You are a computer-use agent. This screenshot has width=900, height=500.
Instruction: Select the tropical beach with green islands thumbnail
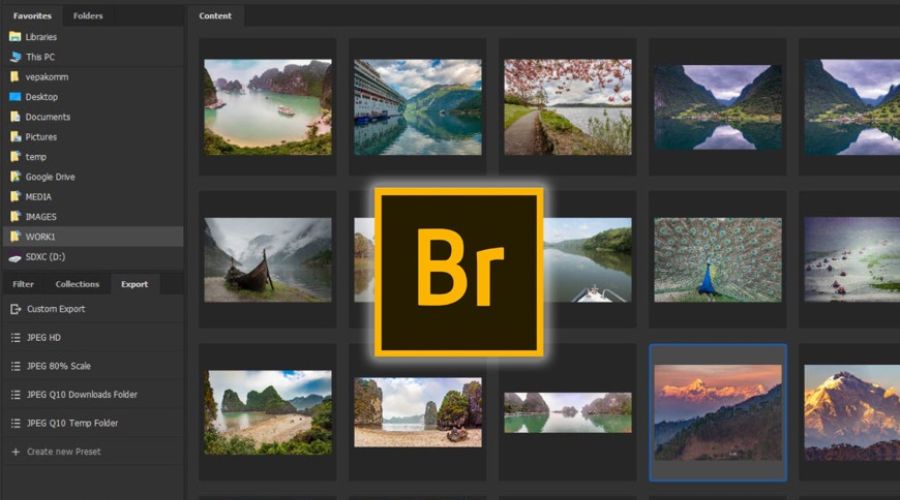click(x=267, y=413)
